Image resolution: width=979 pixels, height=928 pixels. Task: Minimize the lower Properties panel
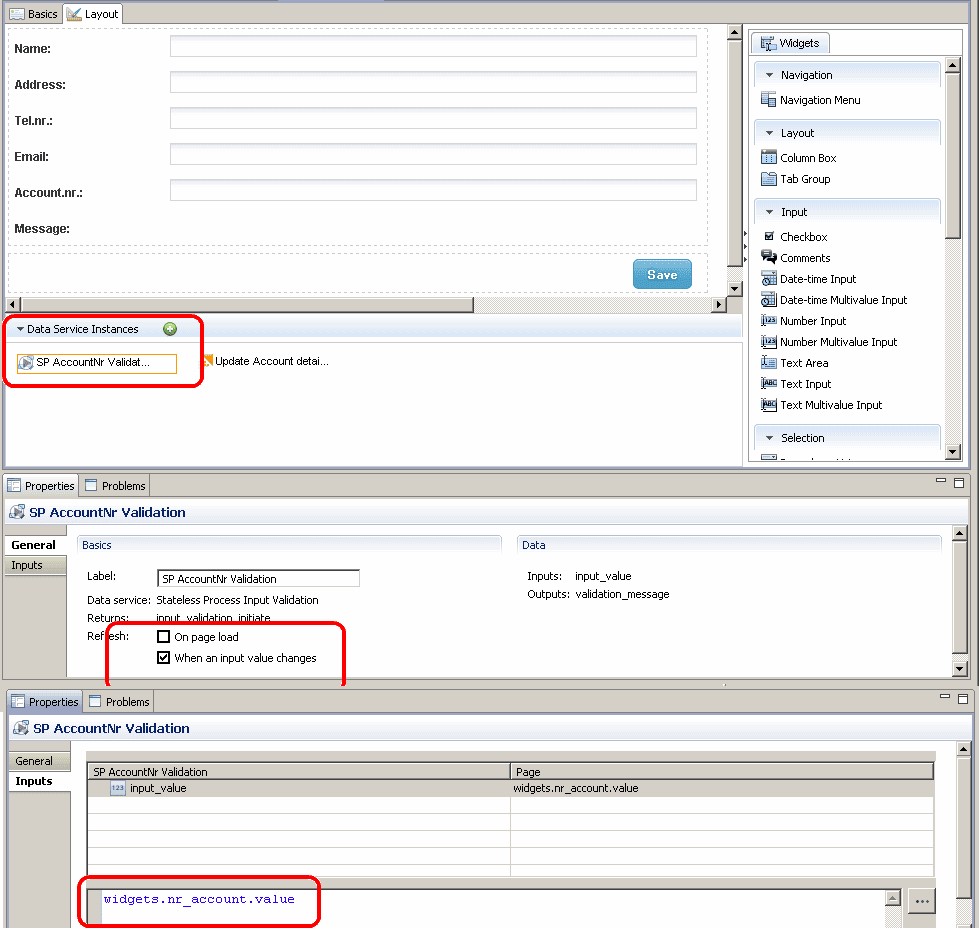(945, 697)
